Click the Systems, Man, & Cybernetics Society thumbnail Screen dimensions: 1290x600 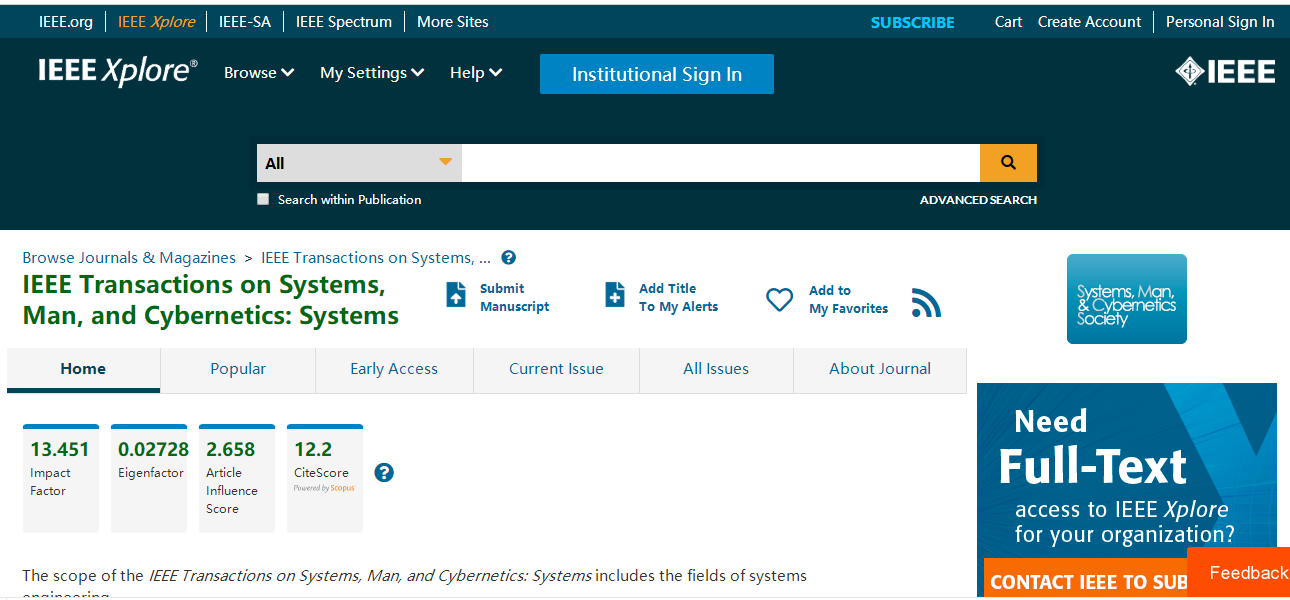(x=1126, y=299)
